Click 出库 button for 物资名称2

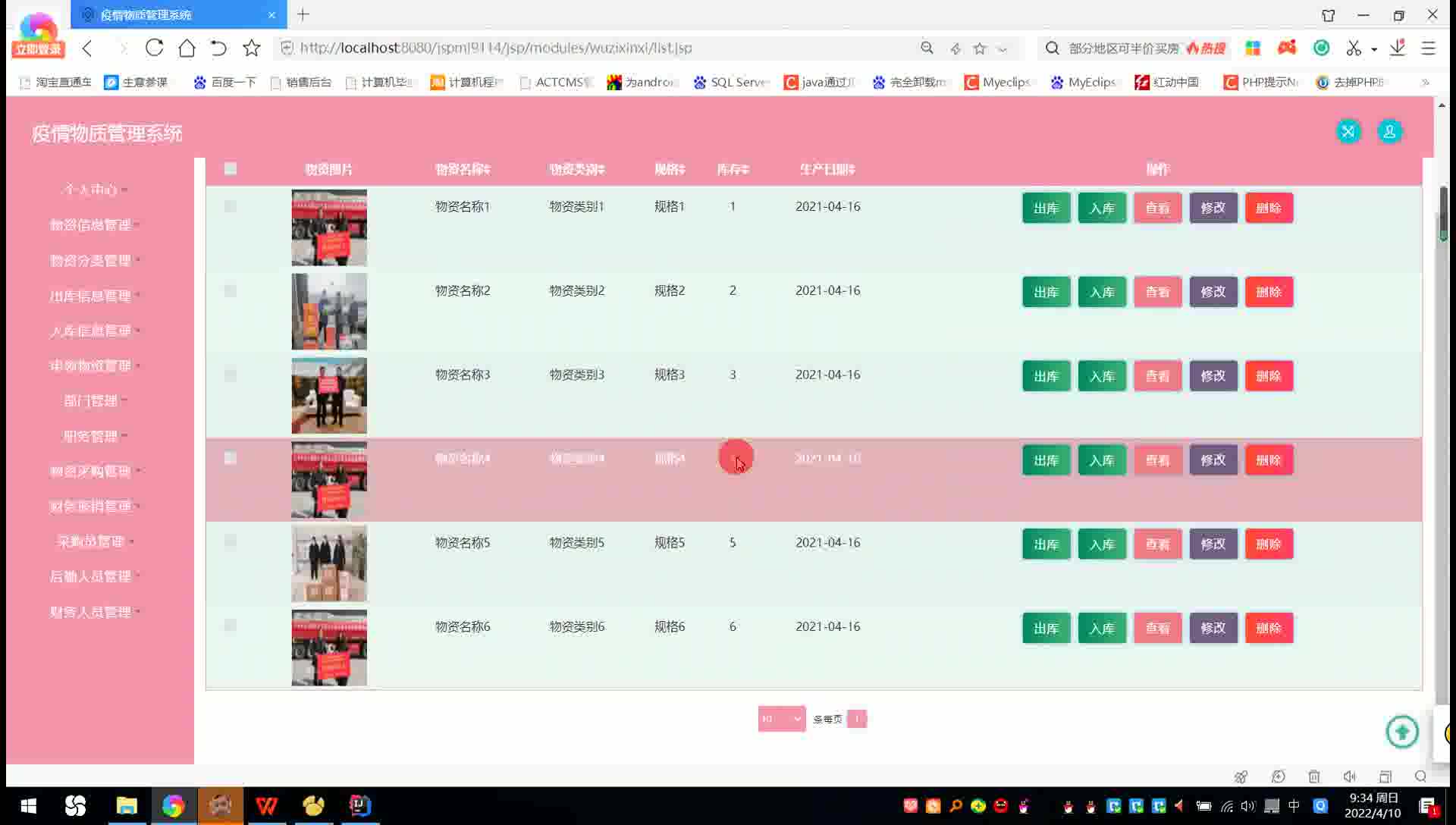[x=1046, y=292]
